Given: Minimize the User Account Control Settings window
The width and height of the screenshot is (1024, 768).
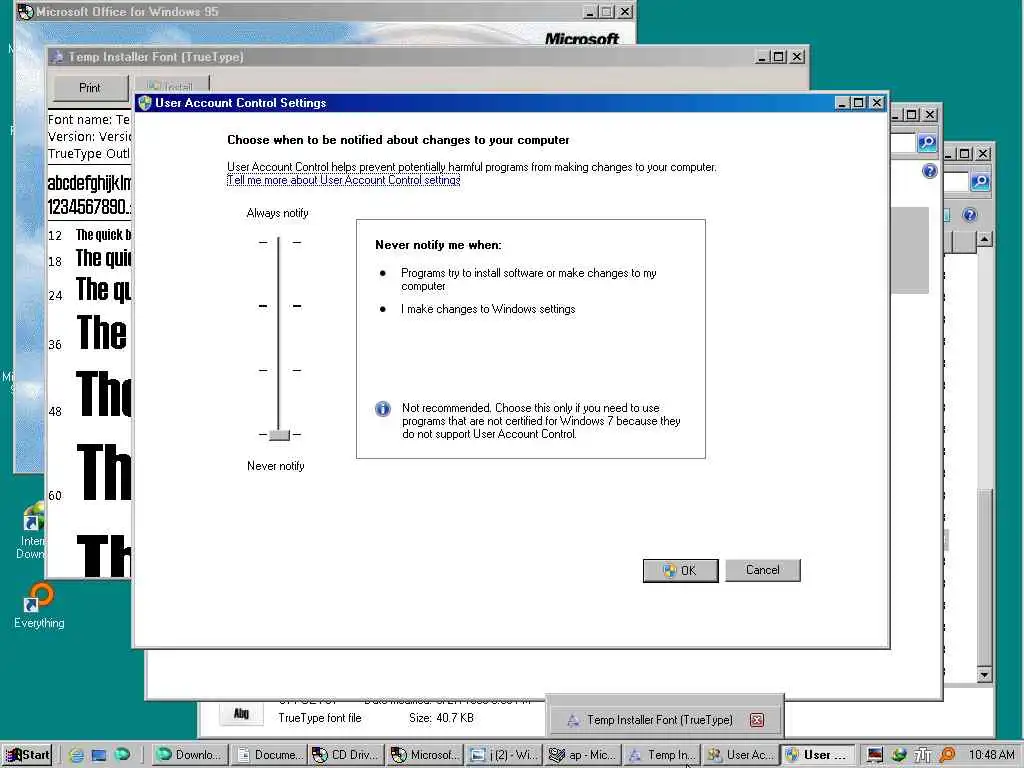Looking at the screenshot, I should point(842,103).
